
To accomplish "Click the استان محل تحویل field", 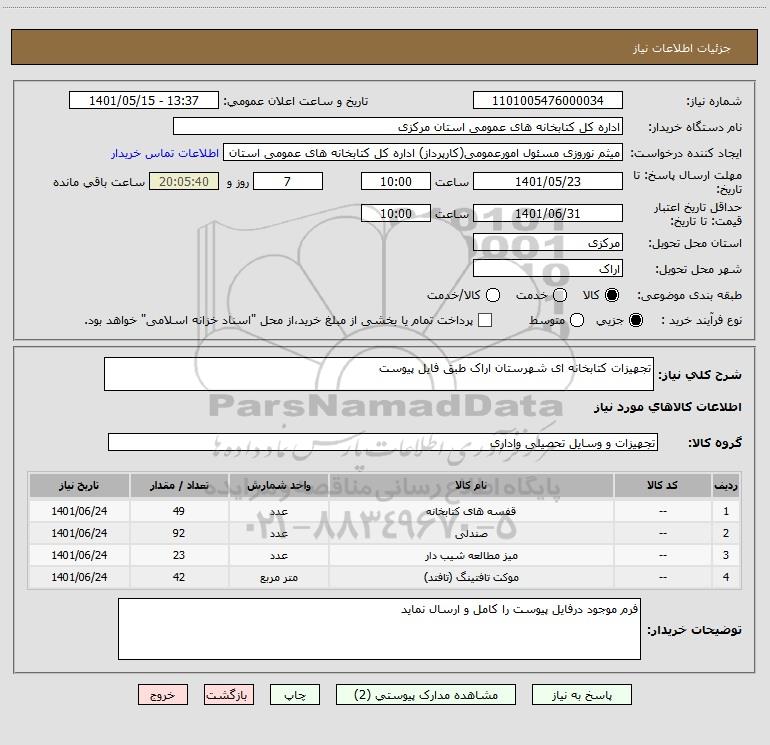I will (x=548, y=243).
